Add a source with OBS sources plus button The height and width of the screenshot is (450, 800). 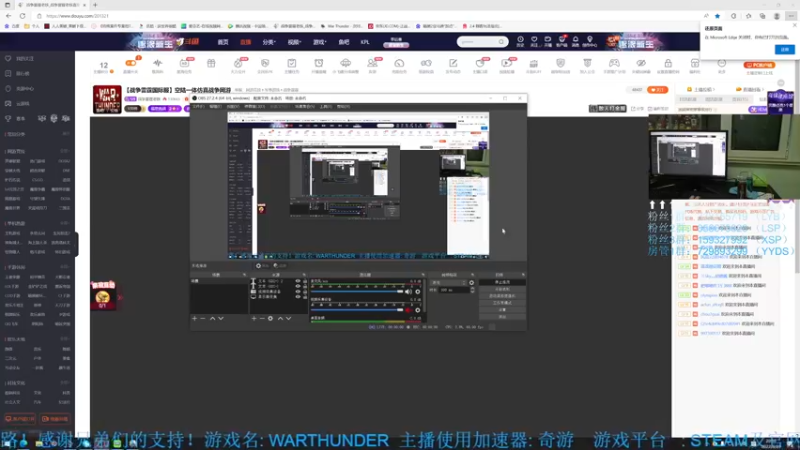point(254,318)
